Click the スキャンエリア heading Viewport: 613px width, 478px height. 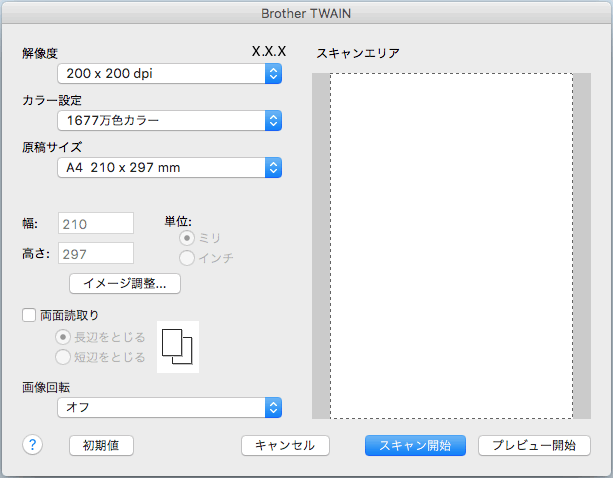358,53
